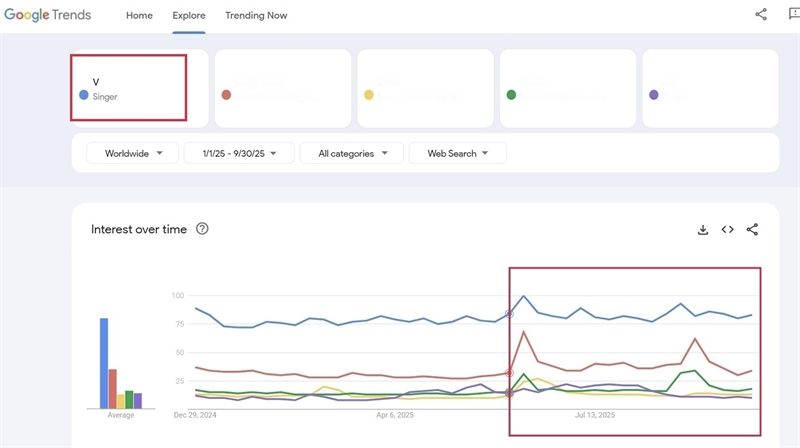Click the Google Trends logo
The width and height of the screenshot is (800, 448).
pyautogui.click(x=47, y=15)
